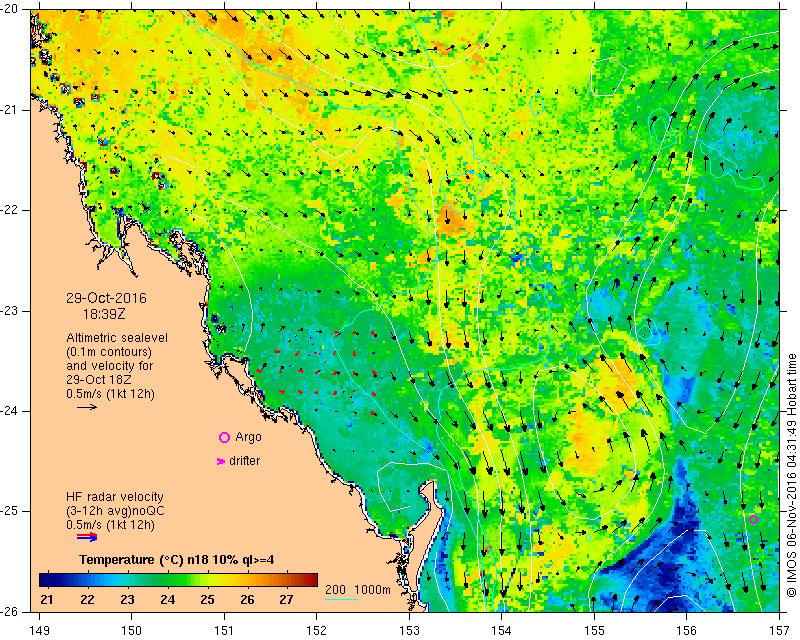Click the date label 29-Oct-2016
Screen dimensions: 800x640
click(106, 298)
